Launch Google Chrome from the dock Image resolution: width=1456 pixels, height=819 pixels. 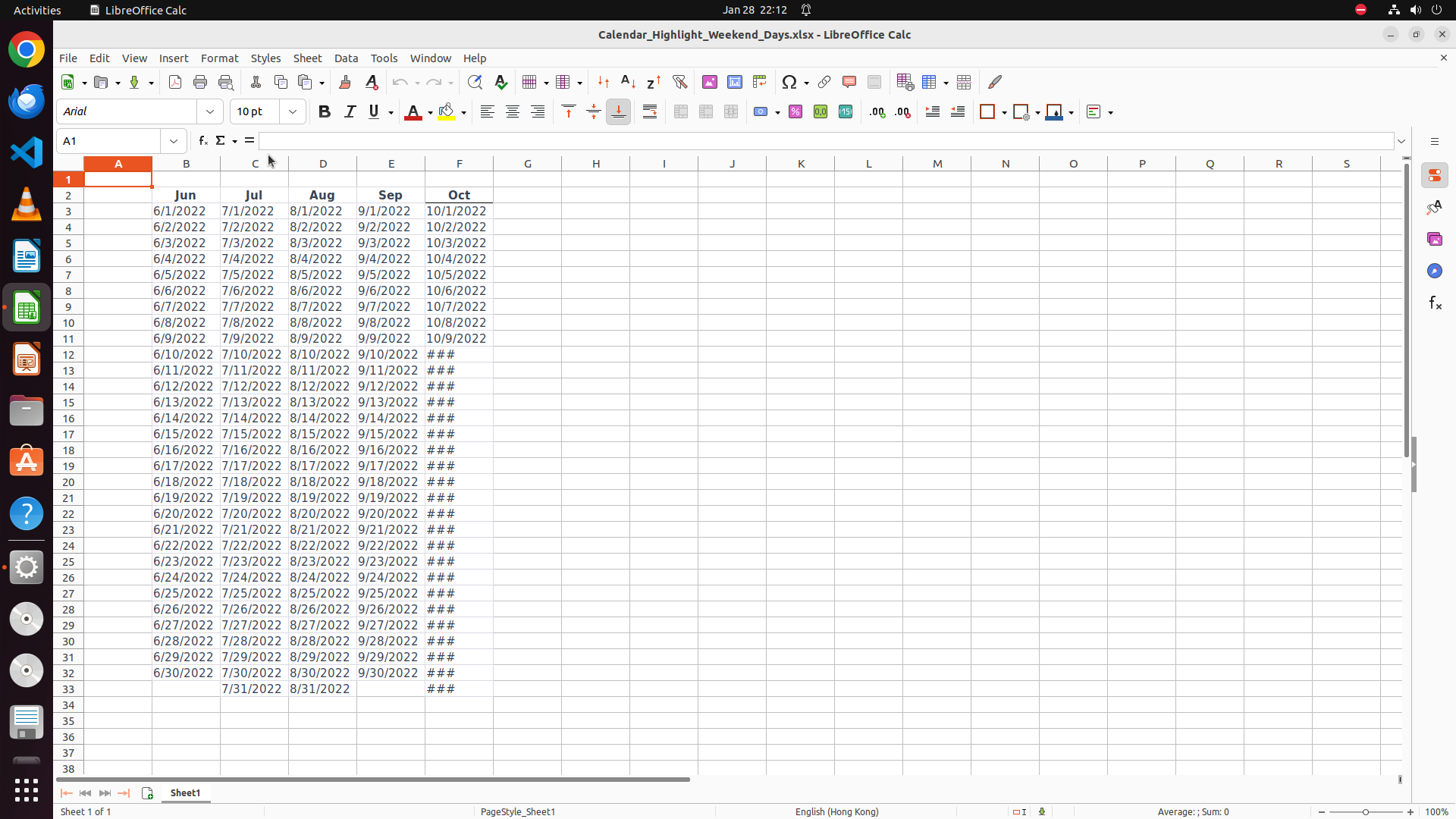click(x=27, y=50)
